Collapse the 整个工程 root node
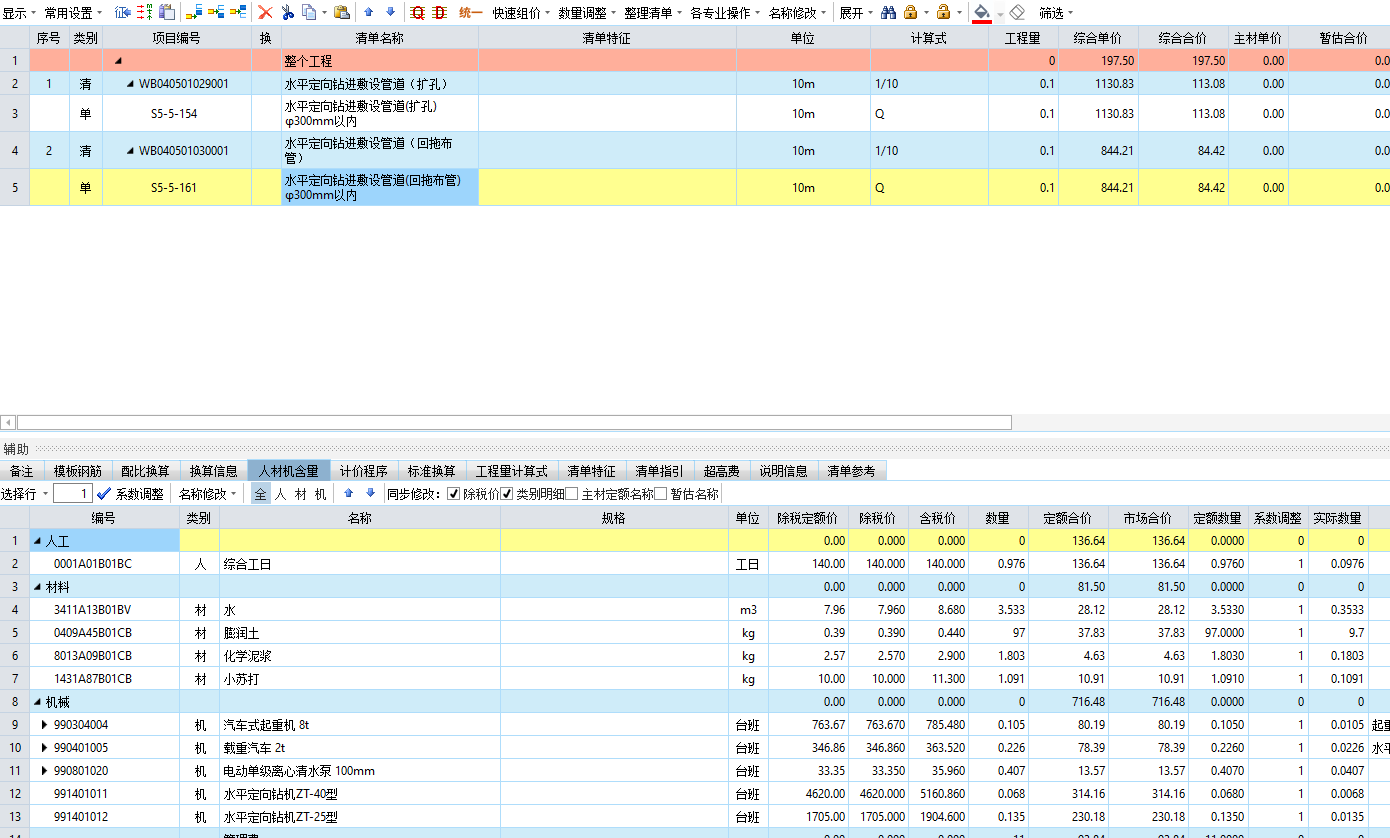 click(x=119, y=62)
